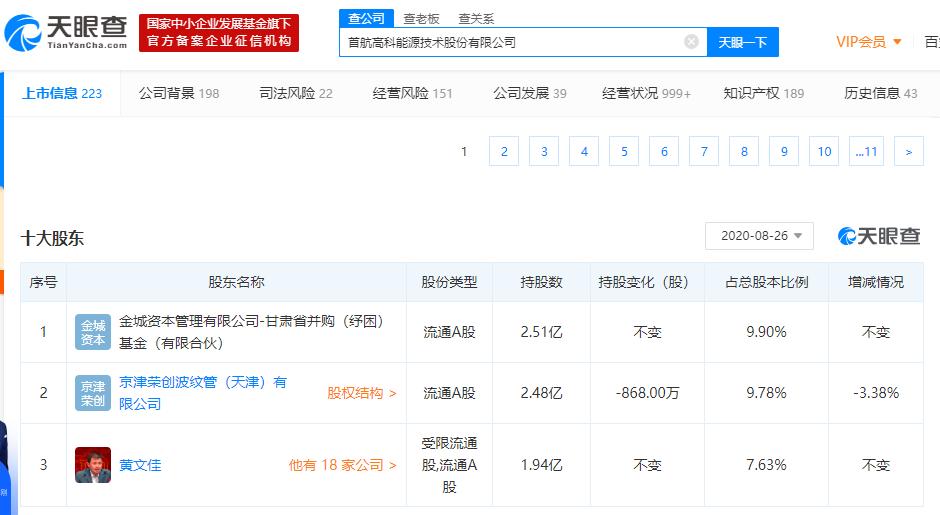
Task: Go to page 4
Action: point(584,151)
